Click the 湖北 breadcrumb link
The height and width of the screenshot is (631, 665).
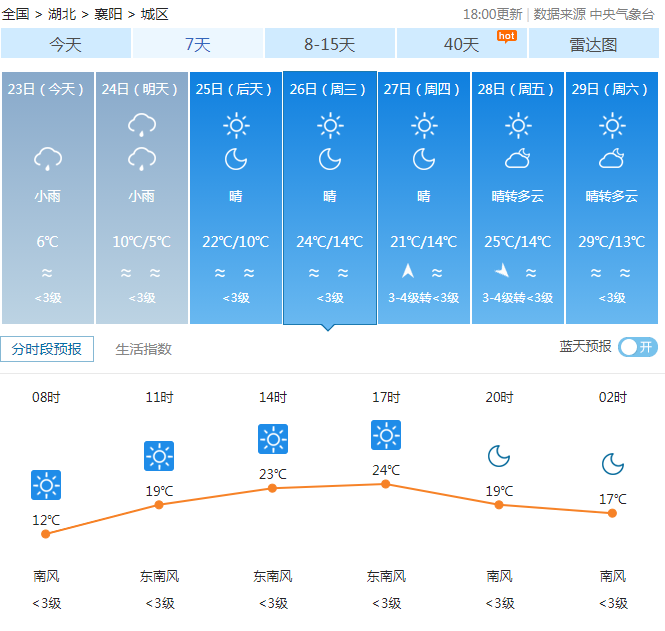pos(61,14)
